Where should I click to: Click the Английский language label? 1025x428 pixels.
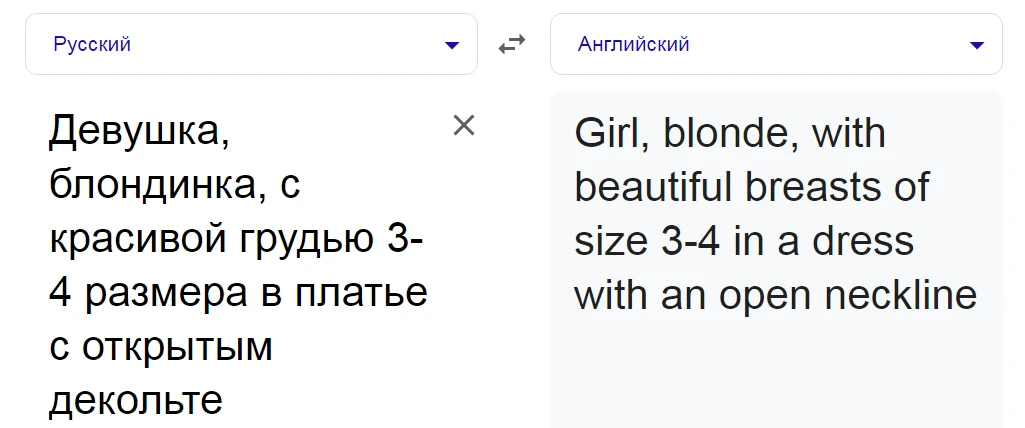[x=633, y=44]
